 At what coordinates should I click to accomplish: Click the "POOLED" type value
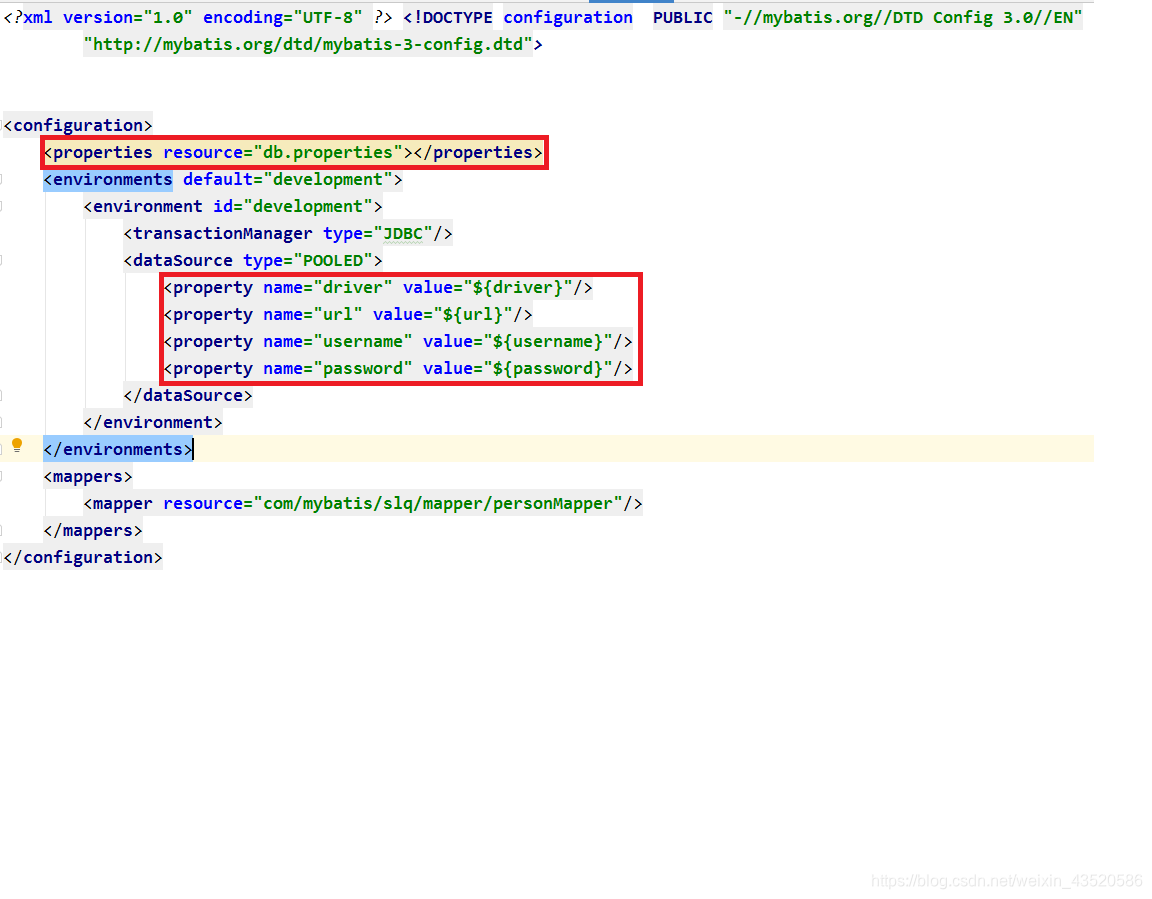[x=333, y=261]
